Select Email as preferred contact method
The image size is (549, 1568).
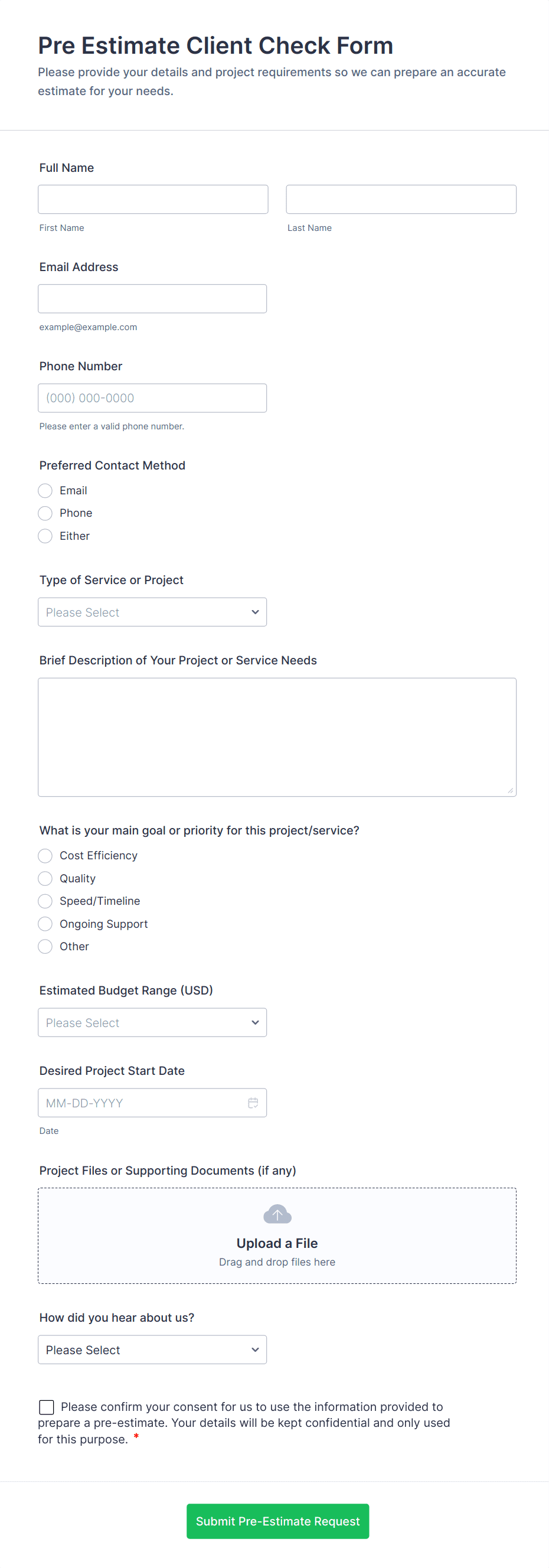coord(45,491)
